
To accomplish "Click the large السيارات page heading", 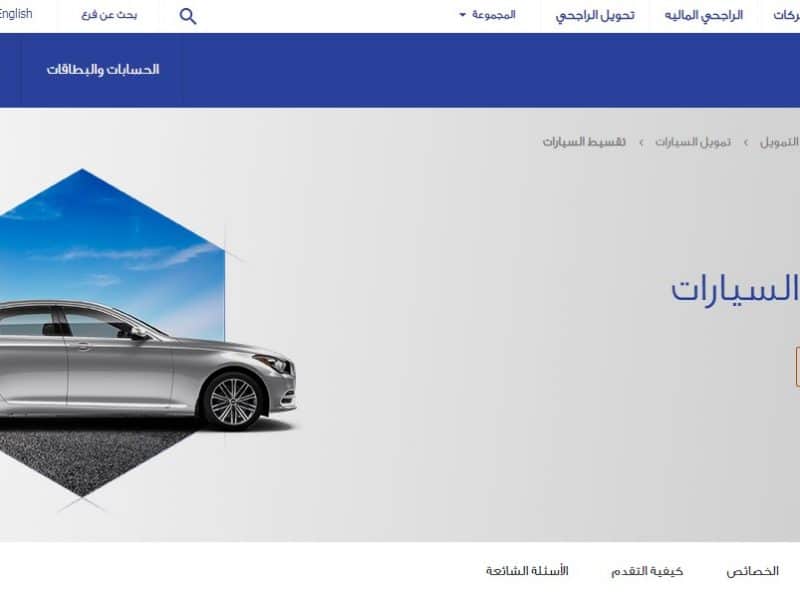I will 735,289.
